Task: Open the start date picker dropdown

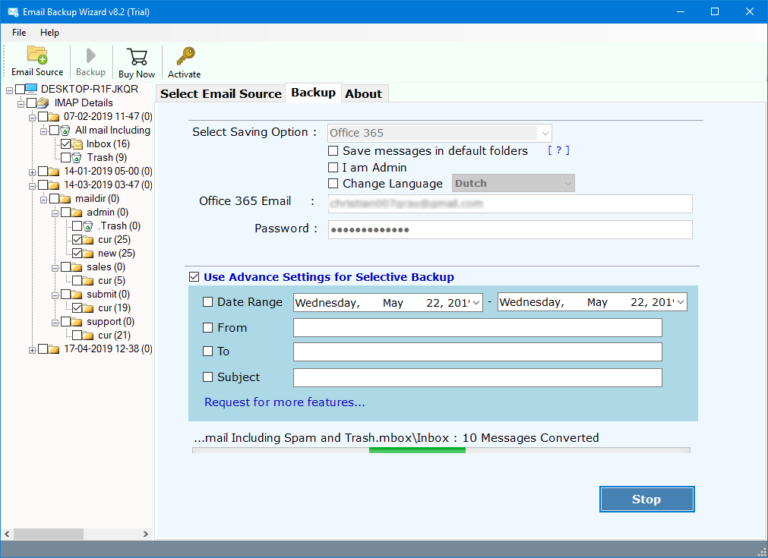Action: pos(476,303)
